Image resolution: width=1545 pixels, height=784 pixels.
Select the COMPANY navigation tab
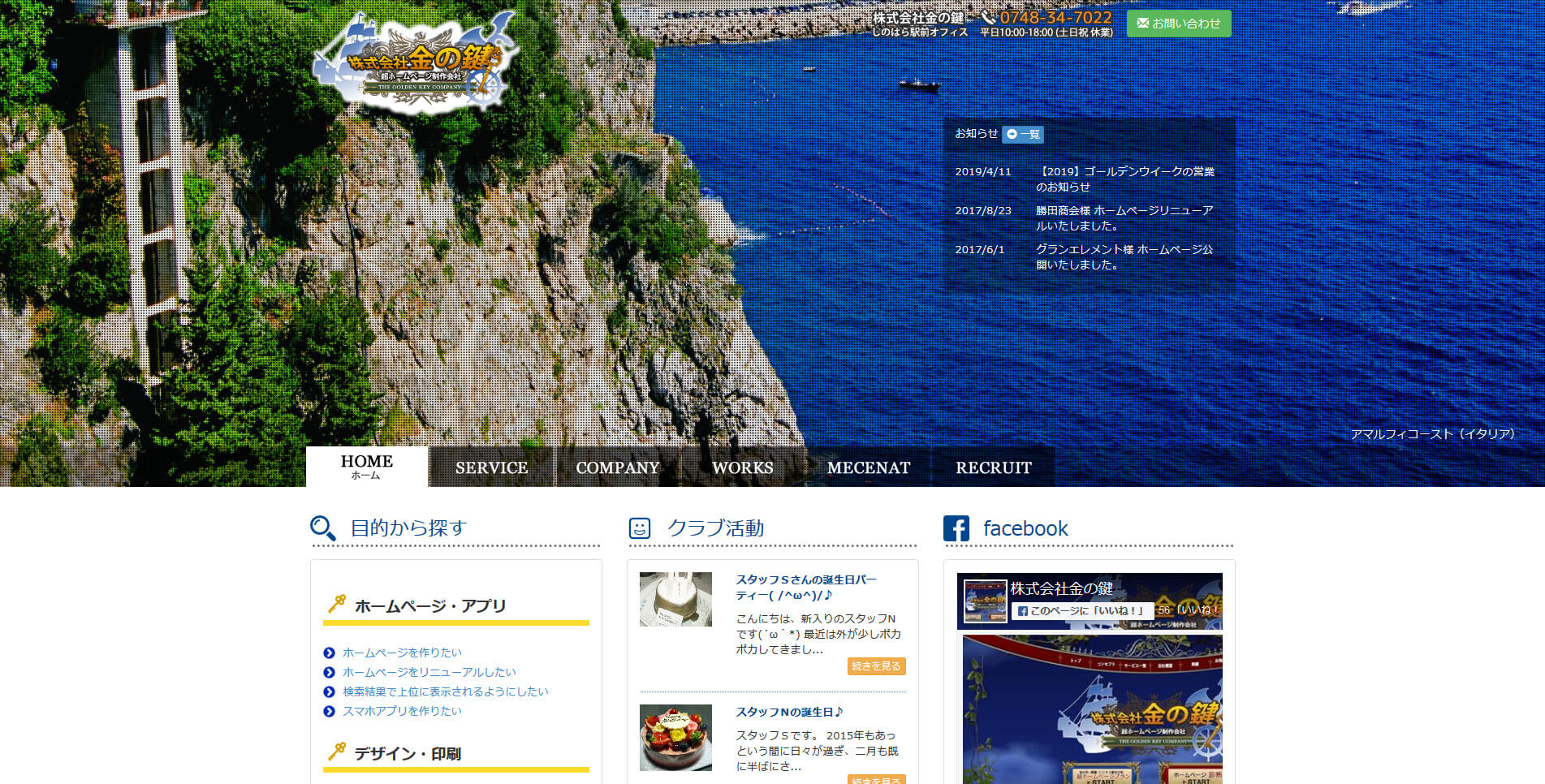[x=617, y=467]
